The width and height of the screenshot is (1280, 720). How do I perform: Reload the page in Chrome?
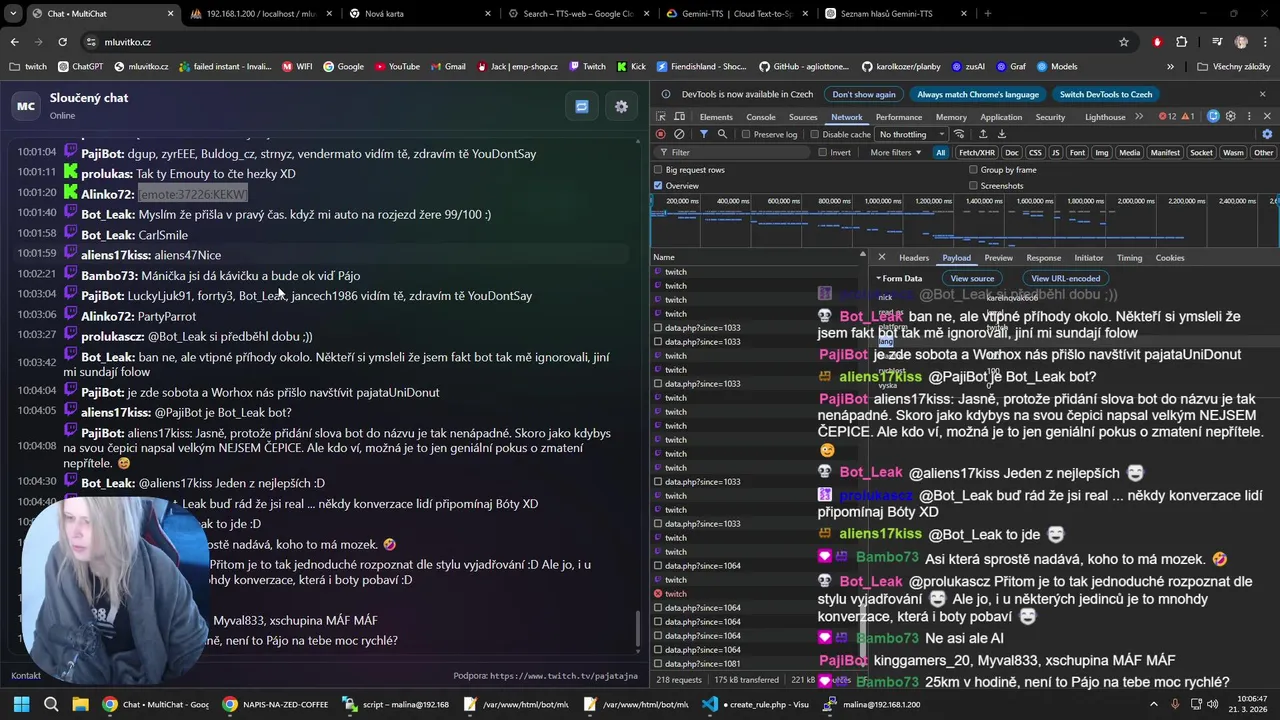coord(62,42)
